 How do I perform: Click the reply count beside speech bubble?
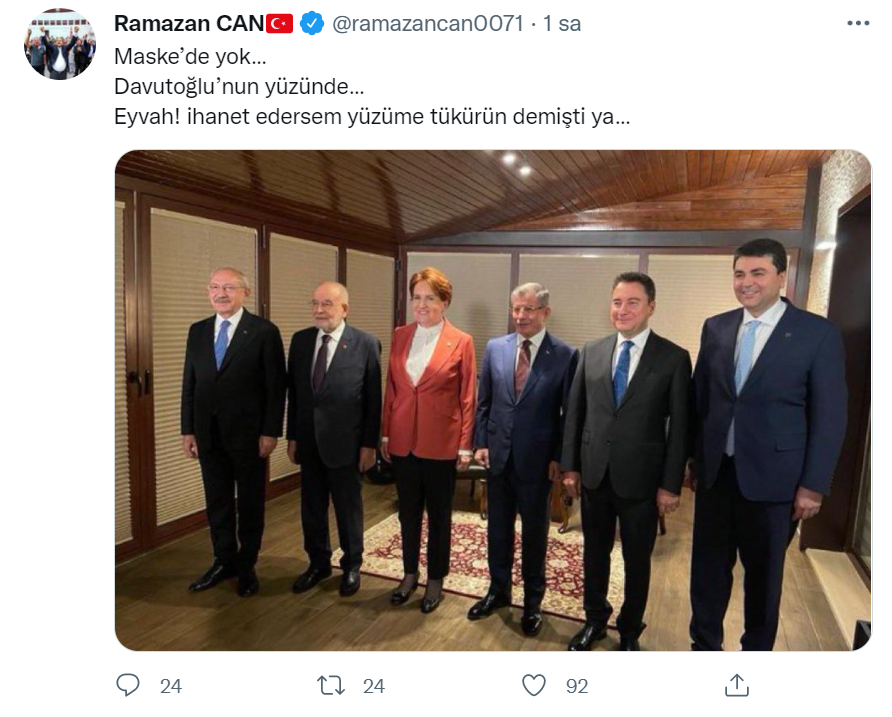(x=171, y=686)
